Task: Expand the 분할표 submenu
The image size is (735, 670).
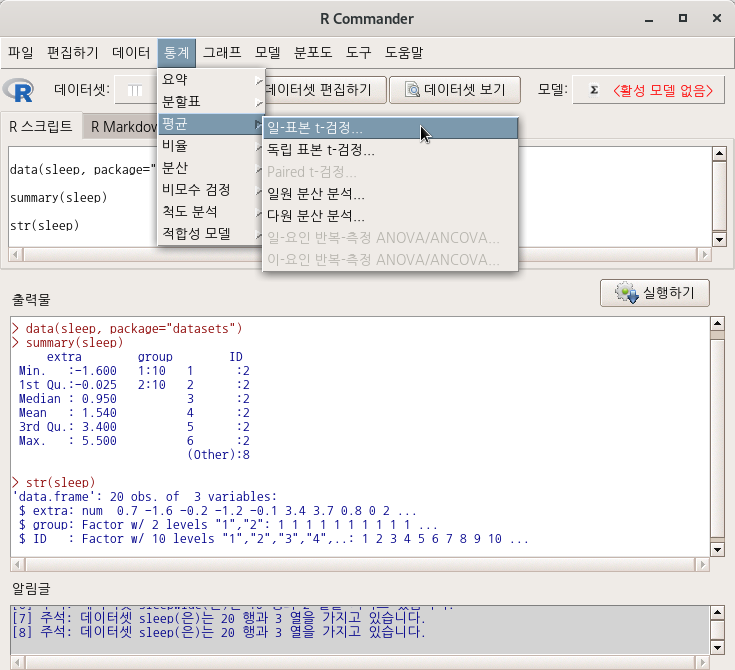Action: pyautogui.click(x=211, y=102)
